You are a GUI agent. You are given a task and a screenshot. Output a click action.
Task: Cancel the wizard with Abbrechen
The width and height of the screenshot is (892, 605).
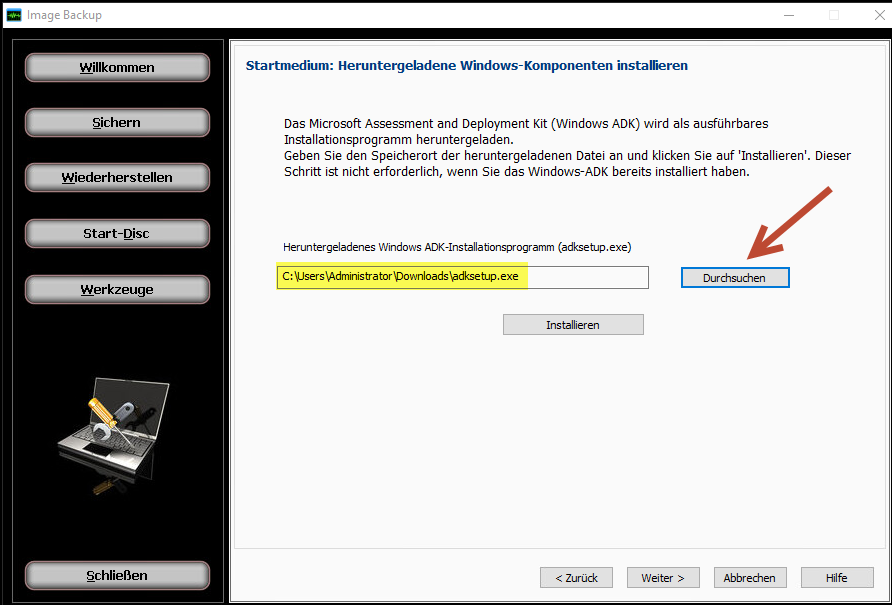pos(750,578)
